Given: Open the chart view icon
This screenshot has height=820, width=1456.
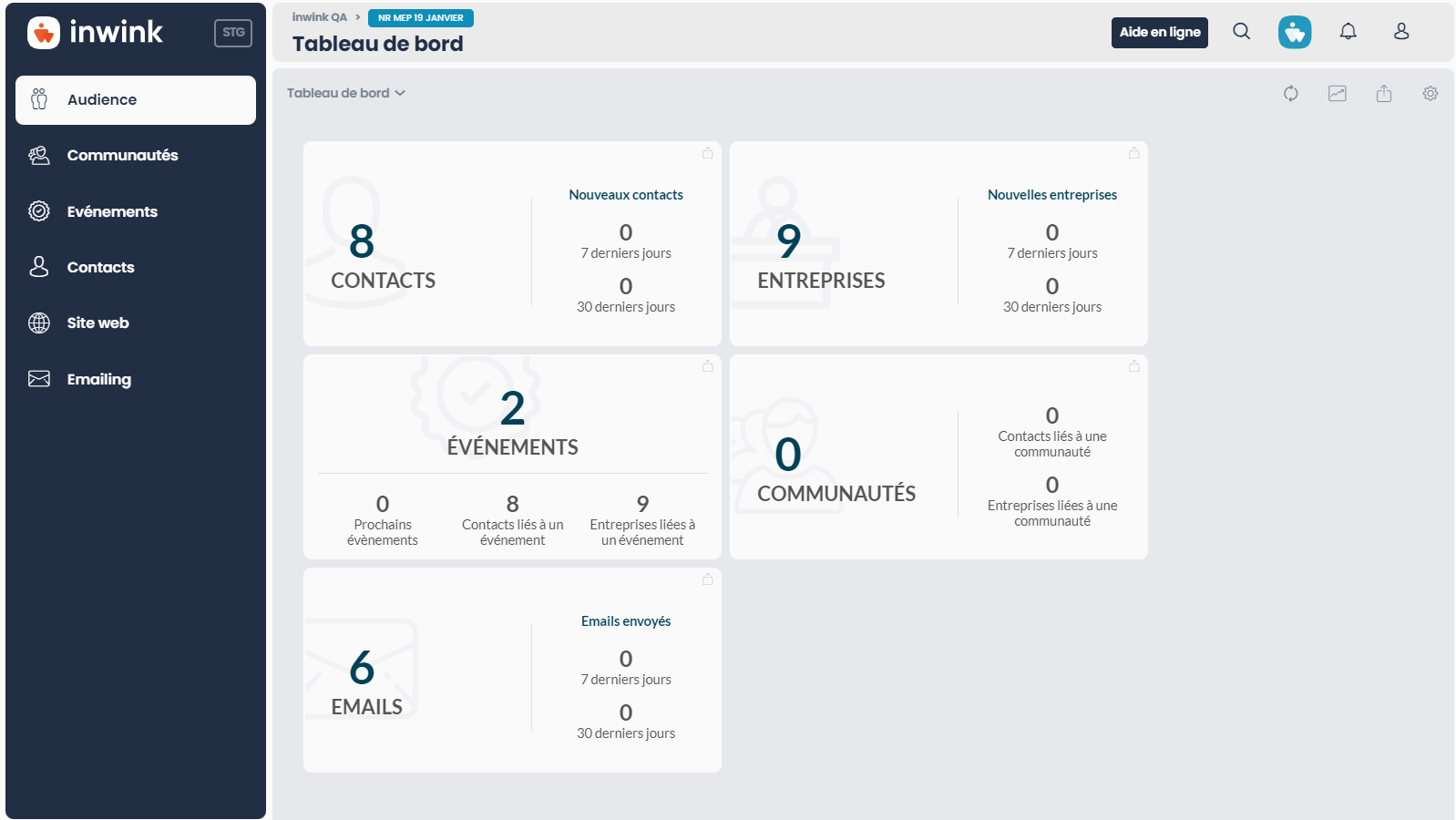Looking at the screenshot, I should click(1337, 93).
